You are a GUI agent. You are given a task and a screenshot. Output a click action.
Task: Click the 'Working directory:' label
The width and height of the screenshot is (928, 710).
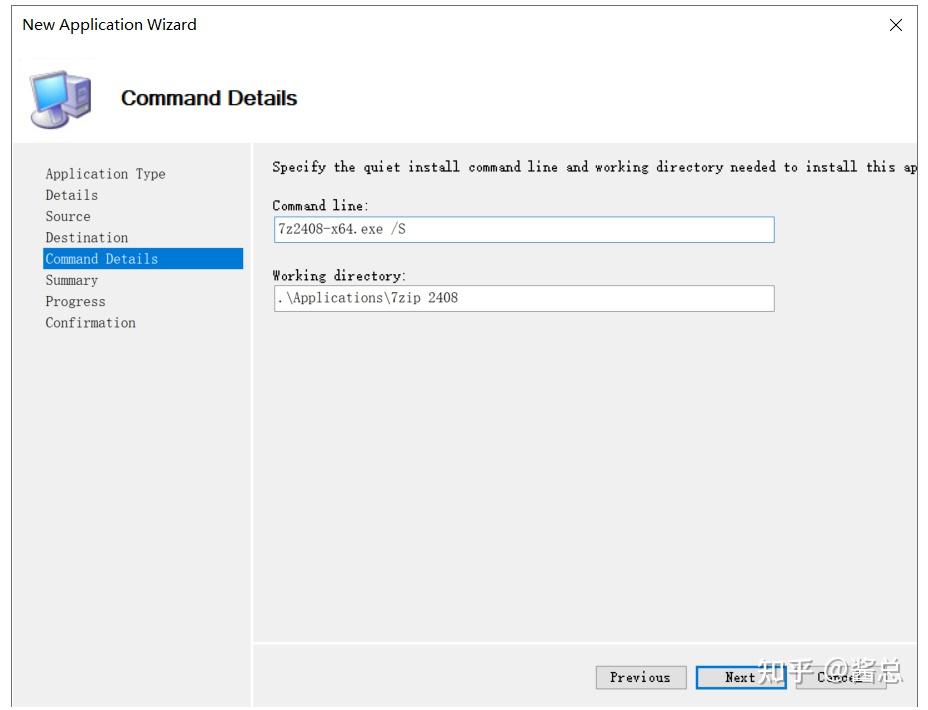pos(339,276)
